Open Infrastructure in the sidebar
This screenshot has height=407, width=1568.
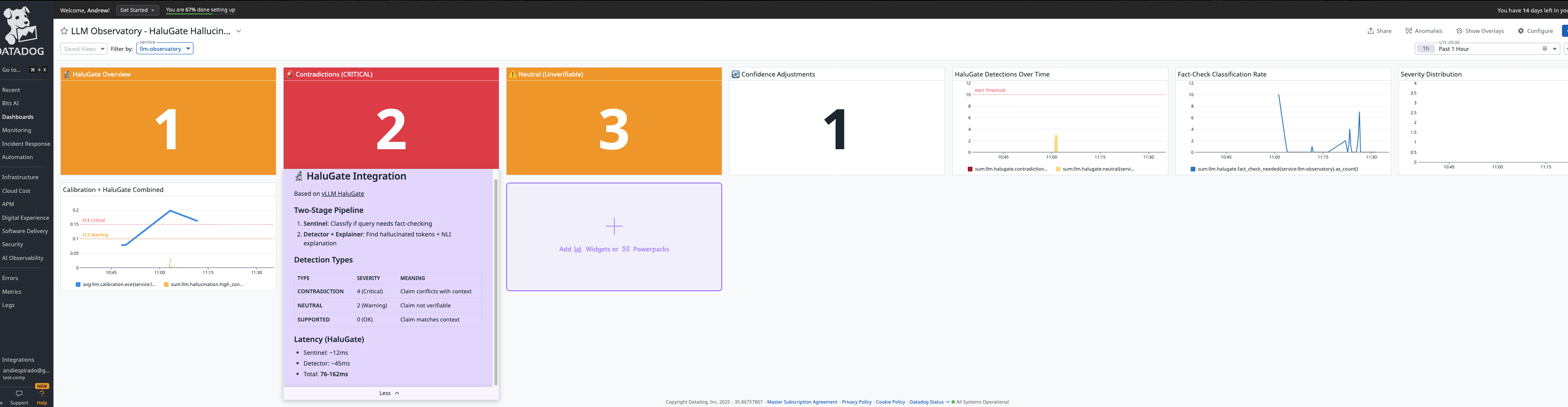pyautogui.click(x=20, y=177)
